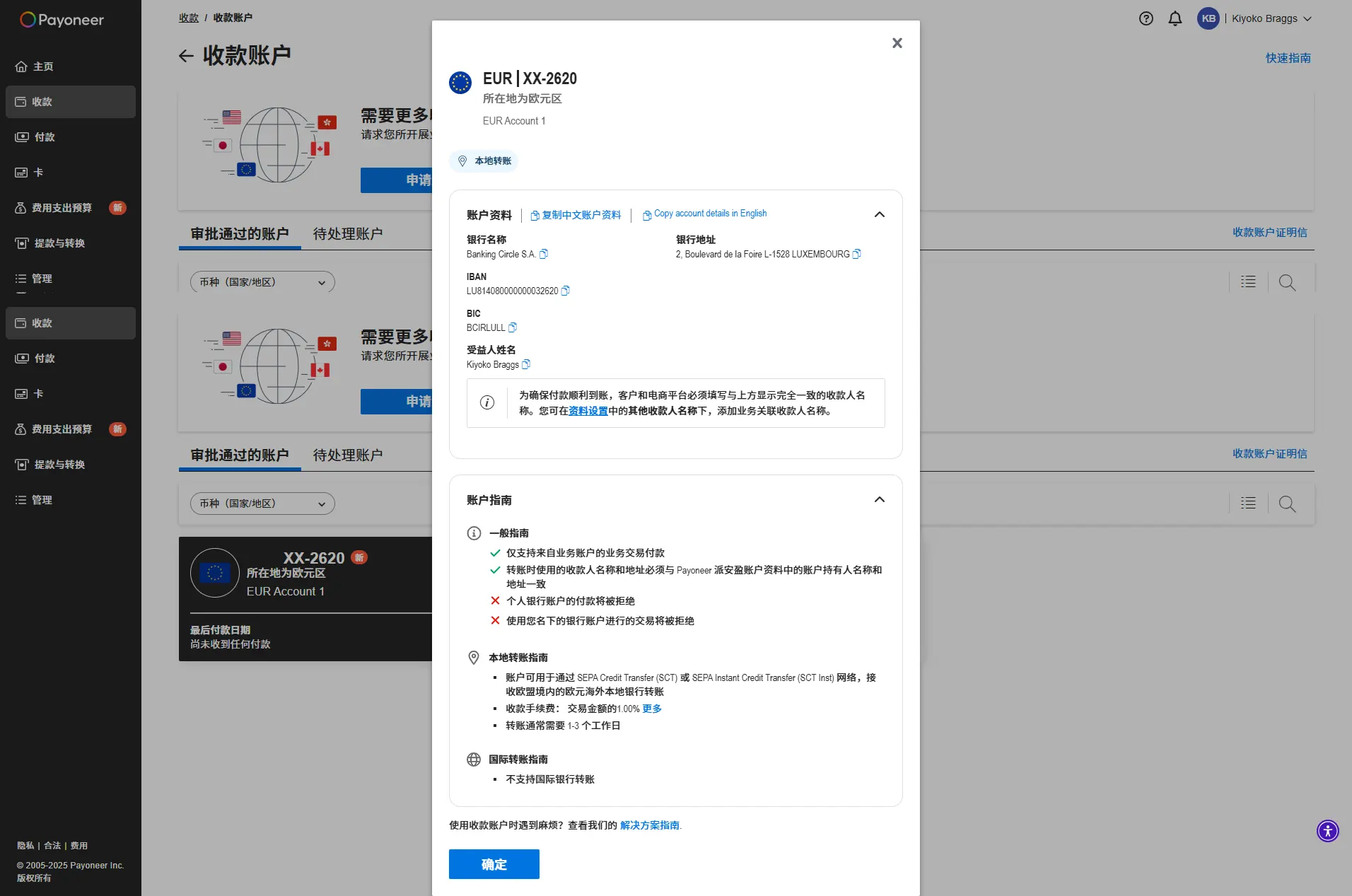Select the upper 付款 sidebar item

click(x=71, y=137)
